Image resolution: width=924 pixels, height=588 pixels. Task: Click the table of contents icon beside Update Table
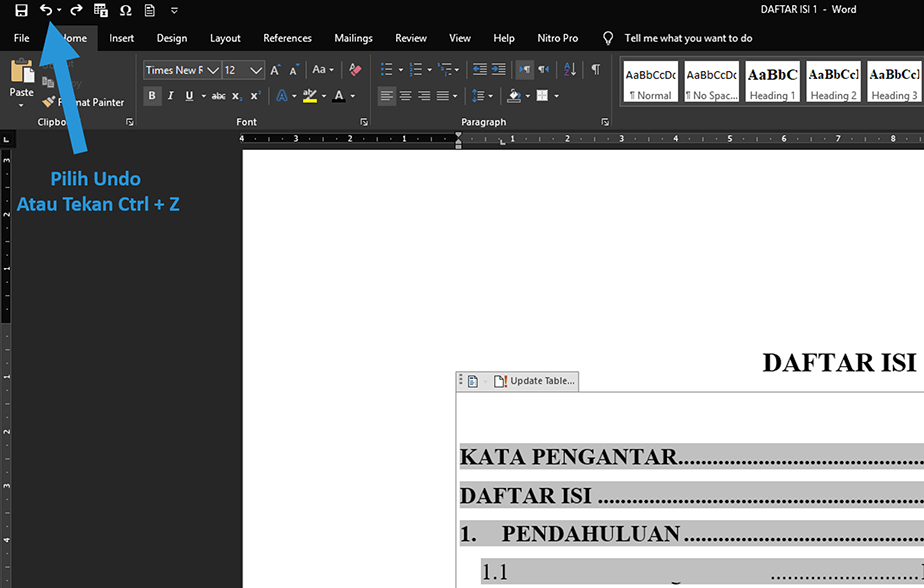pyautogui.click(x=473, y=381)
